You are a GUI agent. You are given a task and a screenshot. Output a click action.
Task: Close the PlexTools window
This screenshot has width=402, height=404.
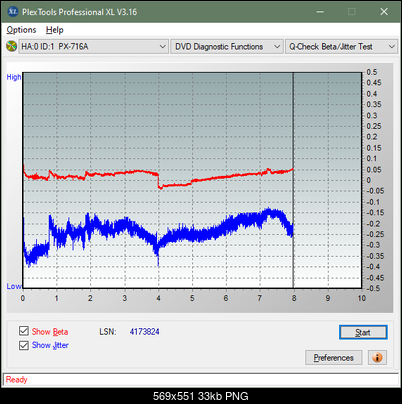[384, 12]
